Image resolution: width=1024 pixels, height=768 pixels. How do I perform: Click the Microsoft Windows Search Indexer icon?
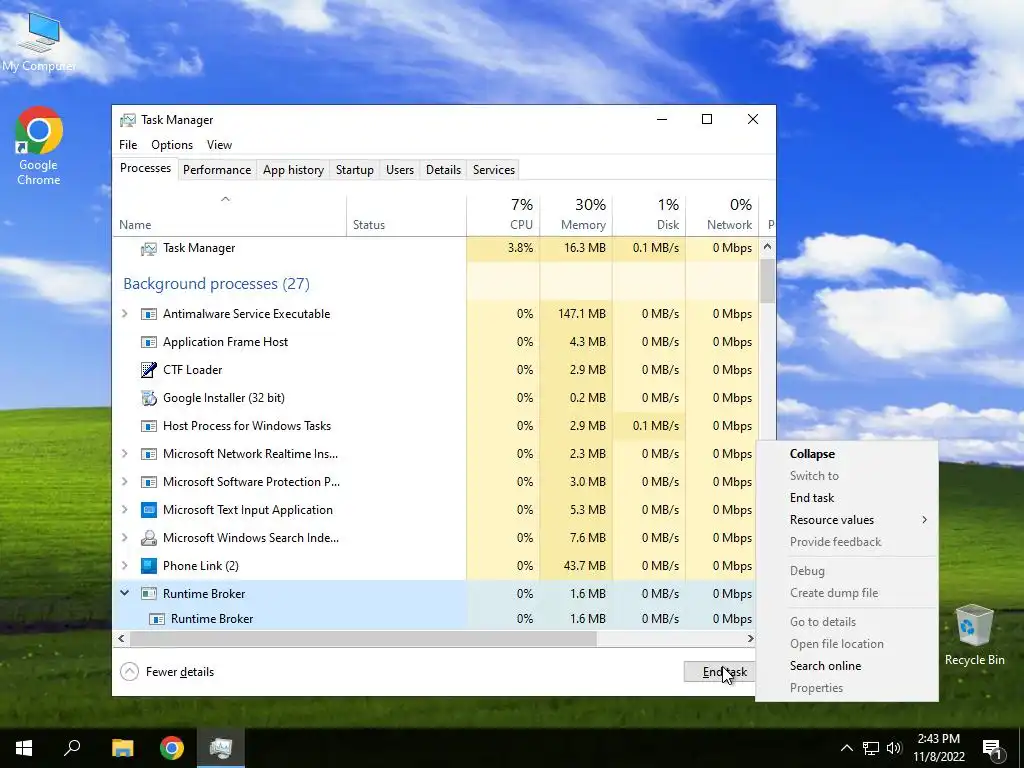tap(149, 538)
